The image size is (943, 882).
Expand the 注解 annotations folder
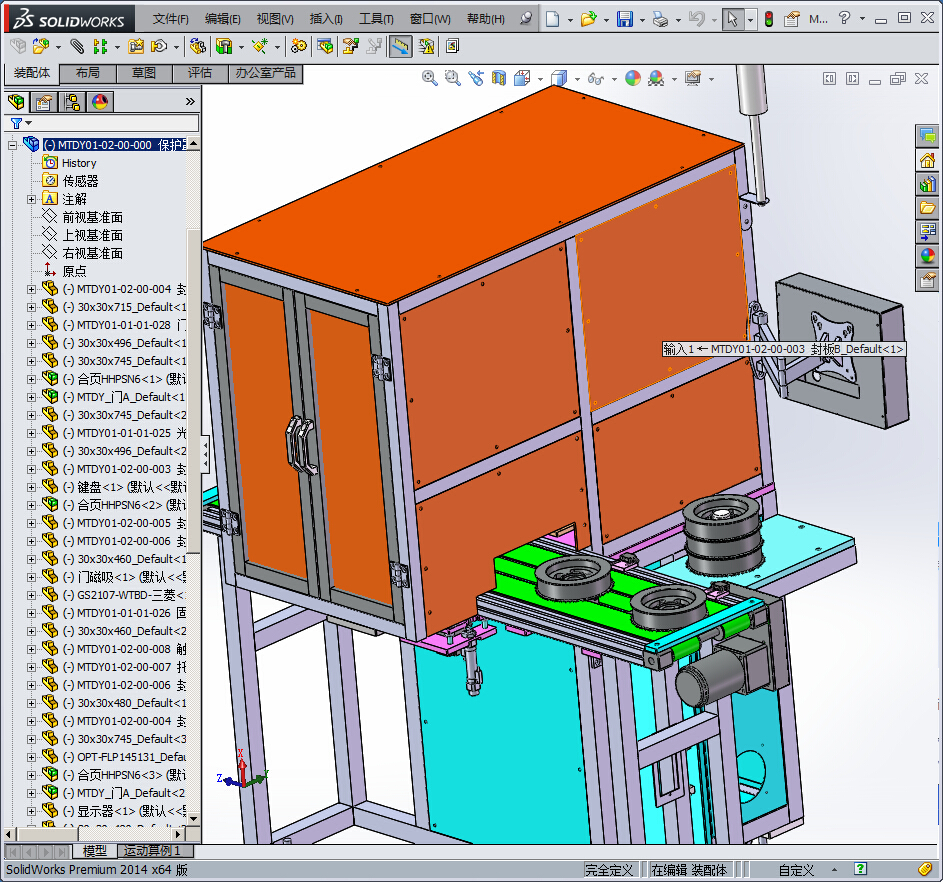coord(31,199)
